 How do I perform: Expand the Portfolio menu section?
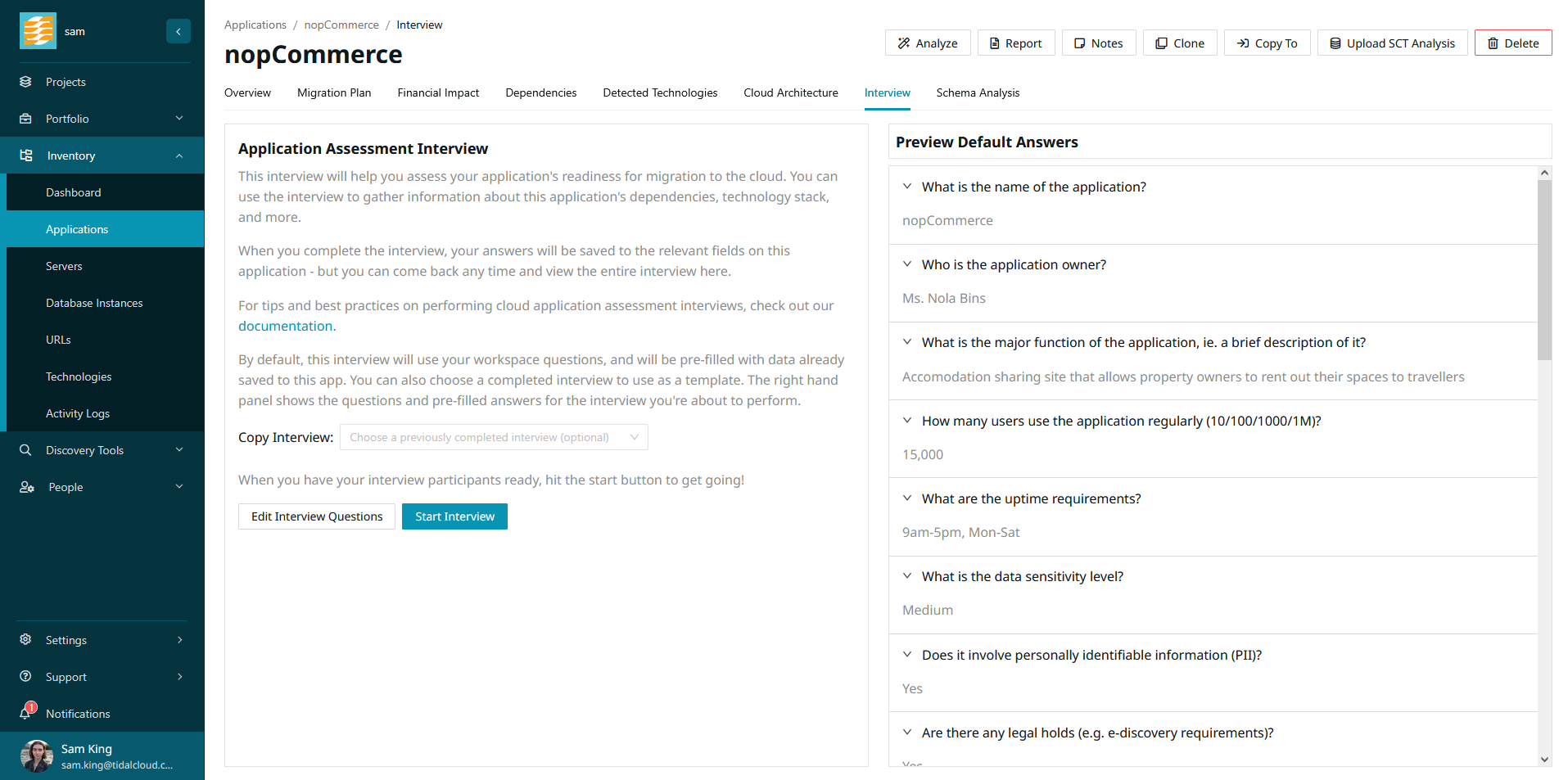[179, 119]
